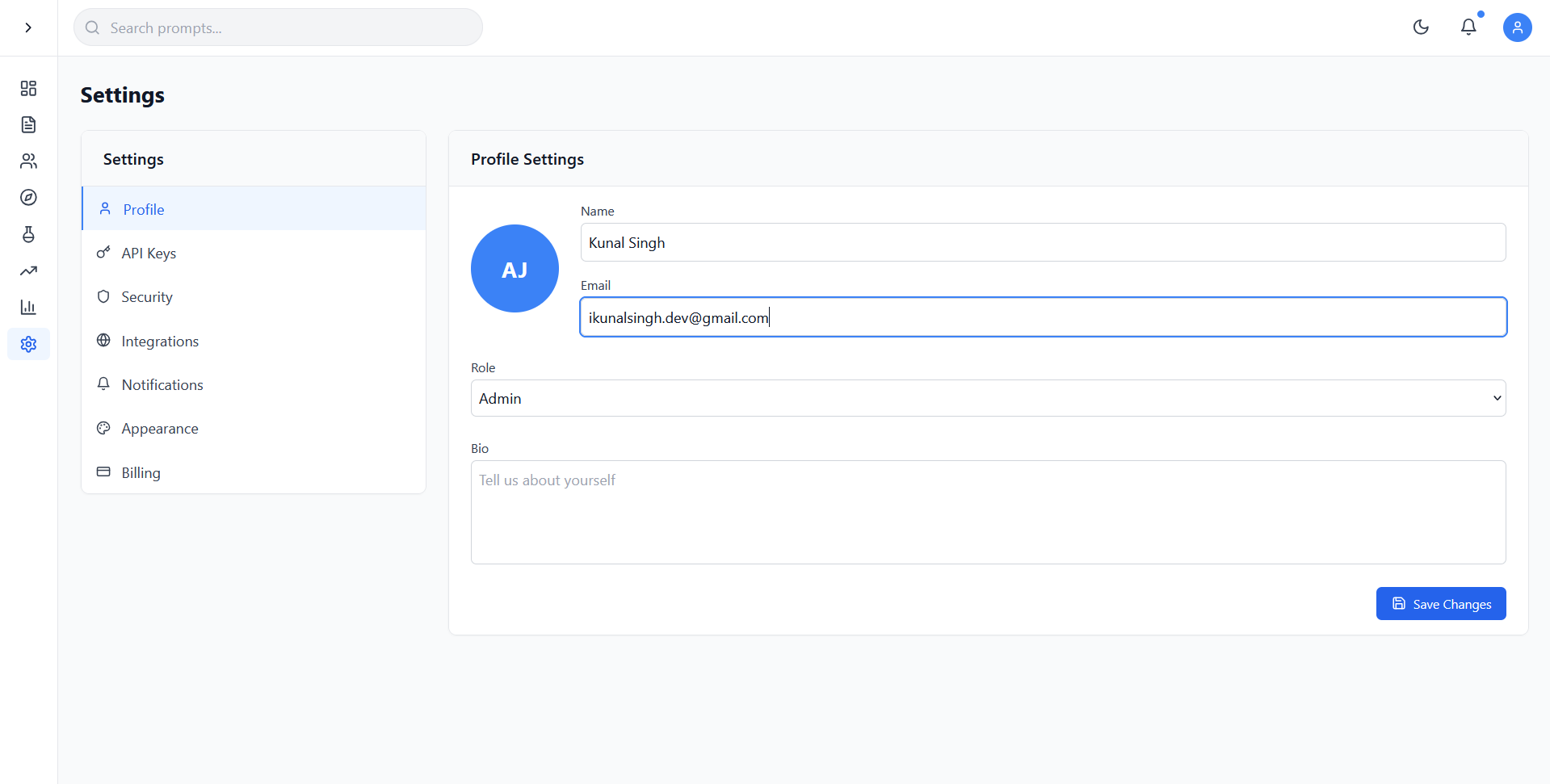1550x784 pixels.
Task: Open the team users icon in sidebar
Action: pyautogui.click(x=28, y=161)
